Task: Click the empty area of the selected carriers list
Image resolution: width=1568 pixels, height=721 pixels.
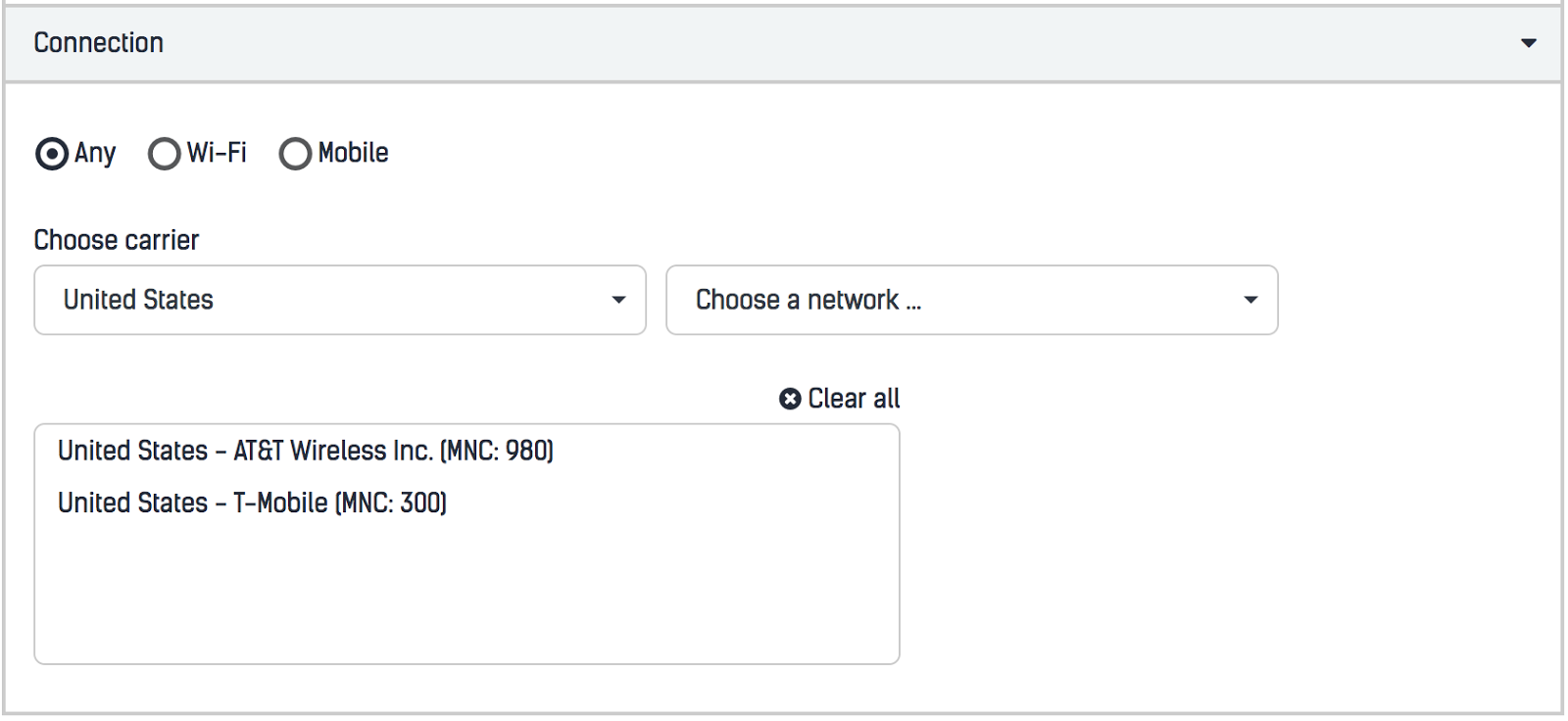Action: [x=466, y=598]
